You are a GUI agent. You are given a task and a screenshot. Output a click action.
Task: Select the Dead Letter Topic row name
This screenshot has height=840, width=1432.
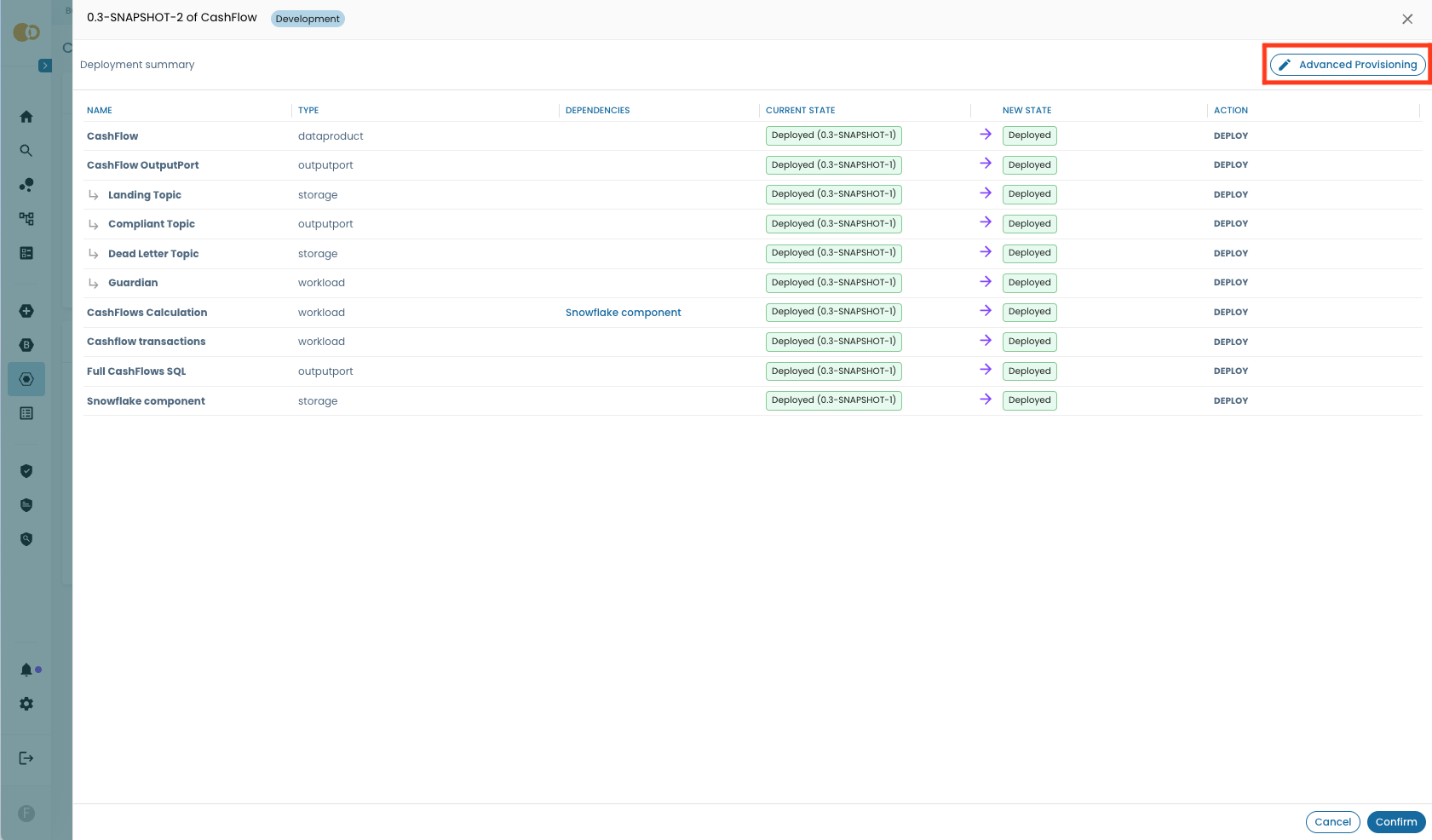(153, 254)
